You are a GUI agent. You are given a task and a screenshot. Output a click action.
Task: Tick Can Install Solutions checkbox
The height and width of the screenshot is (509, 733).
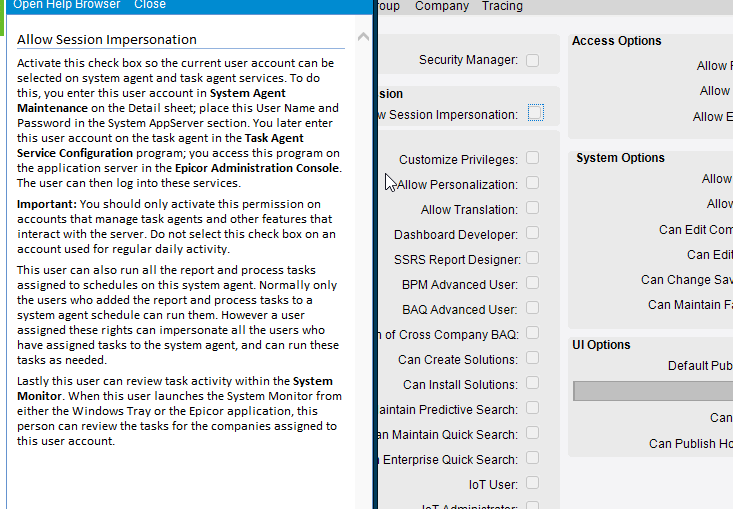click(533, 383)
